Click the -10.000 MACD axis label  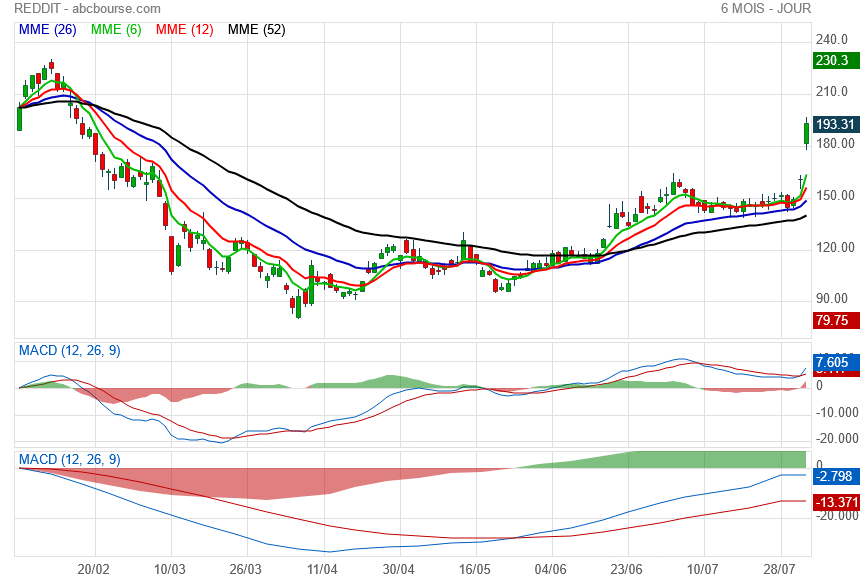[836, 413]
